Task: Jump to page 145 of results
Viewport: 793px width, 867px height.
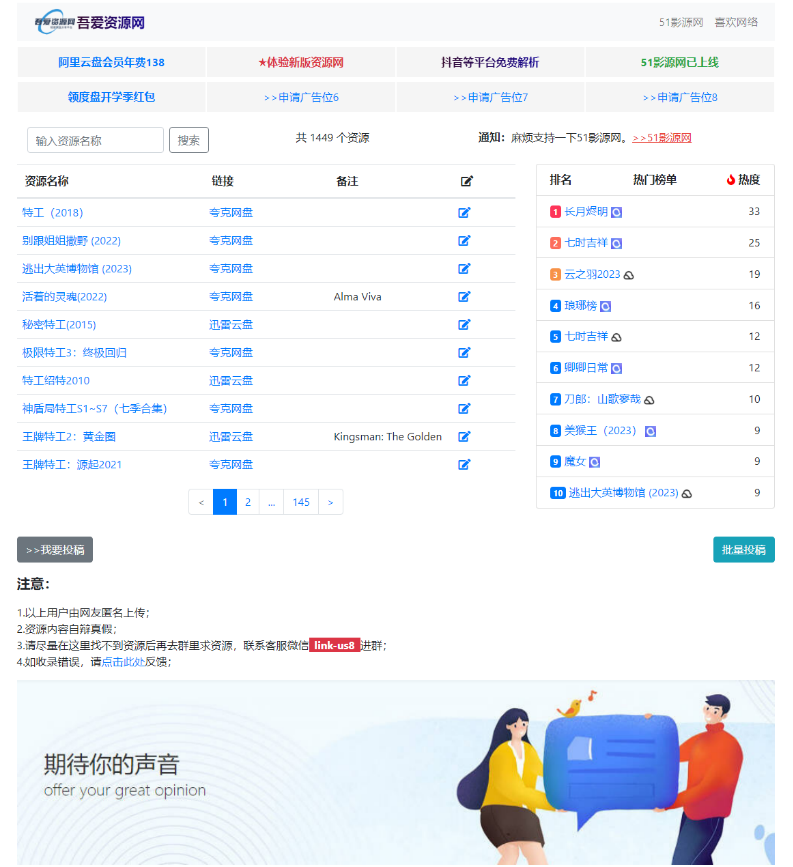Action: point(301,502)
